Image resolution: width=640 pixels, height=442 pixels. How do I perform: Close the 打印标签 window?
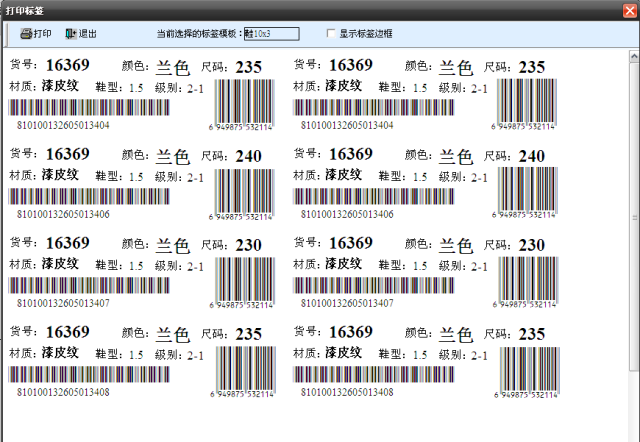click(628, 9)
